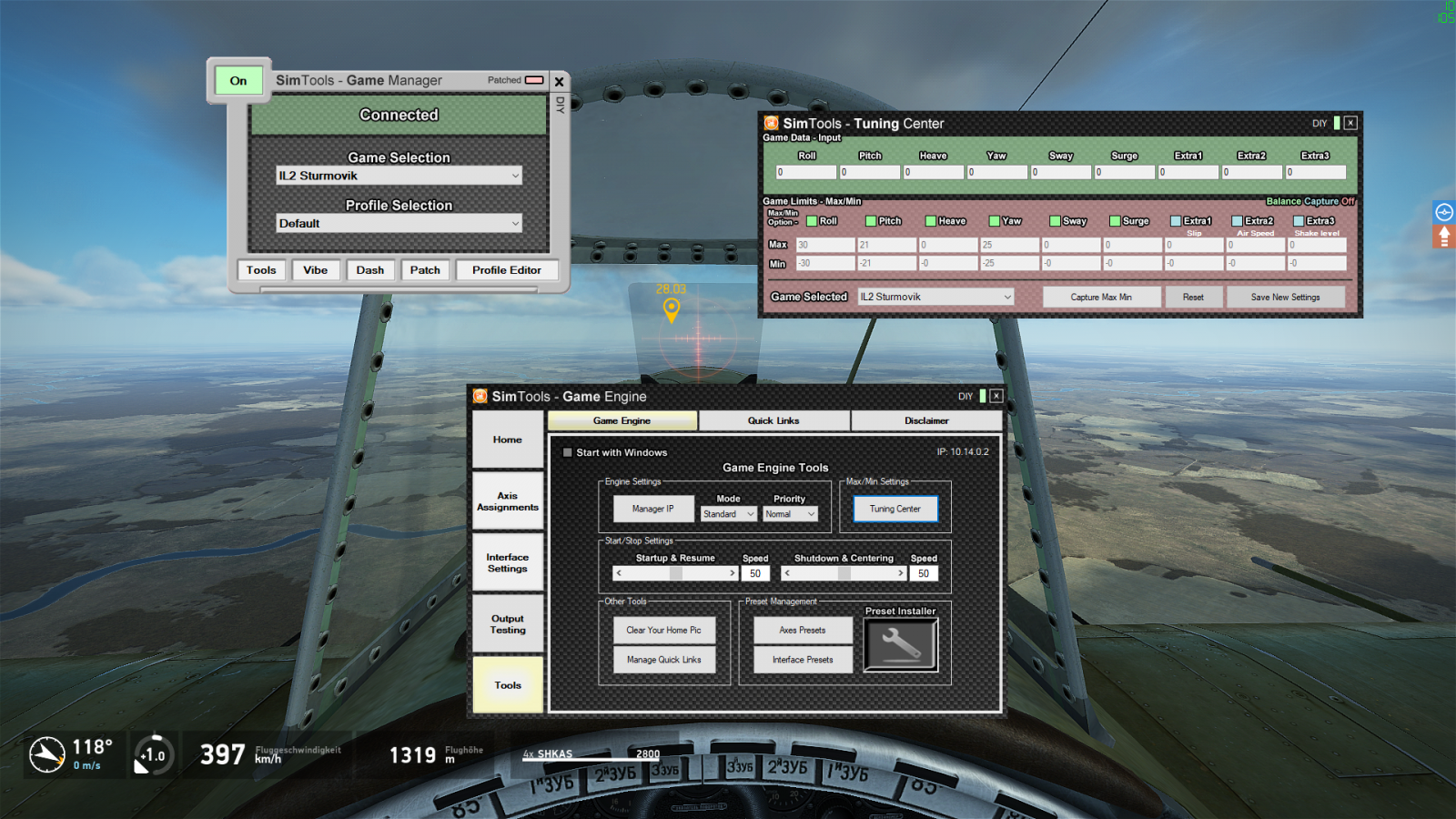Toggle the Extra1 Slip option checkbox
The width and height of the screenshot is (1456, 819).
[1176, 221]
